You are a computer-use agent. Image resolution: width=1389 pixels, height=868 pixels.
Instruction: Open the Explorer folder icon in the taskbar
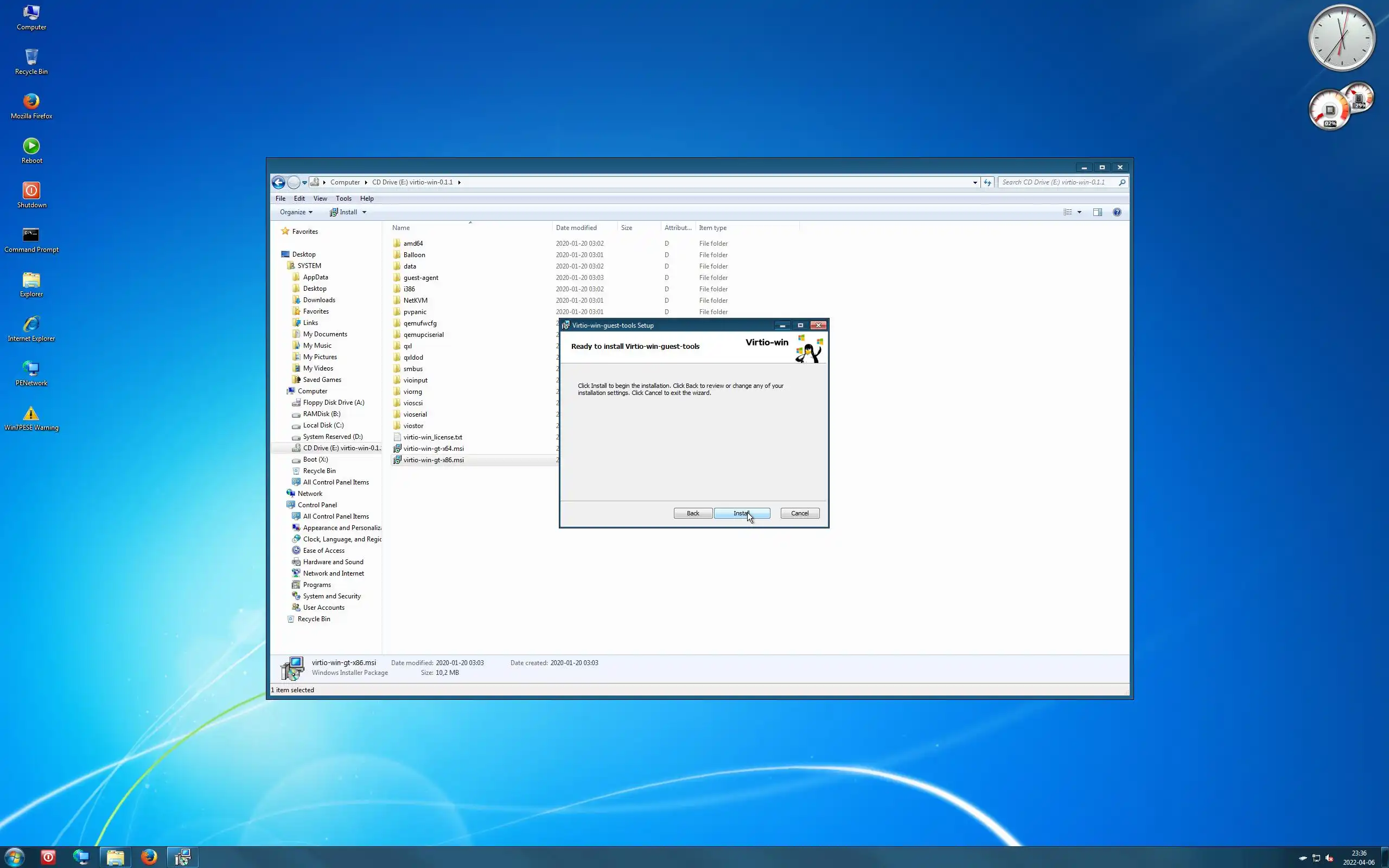pos(116,857)
